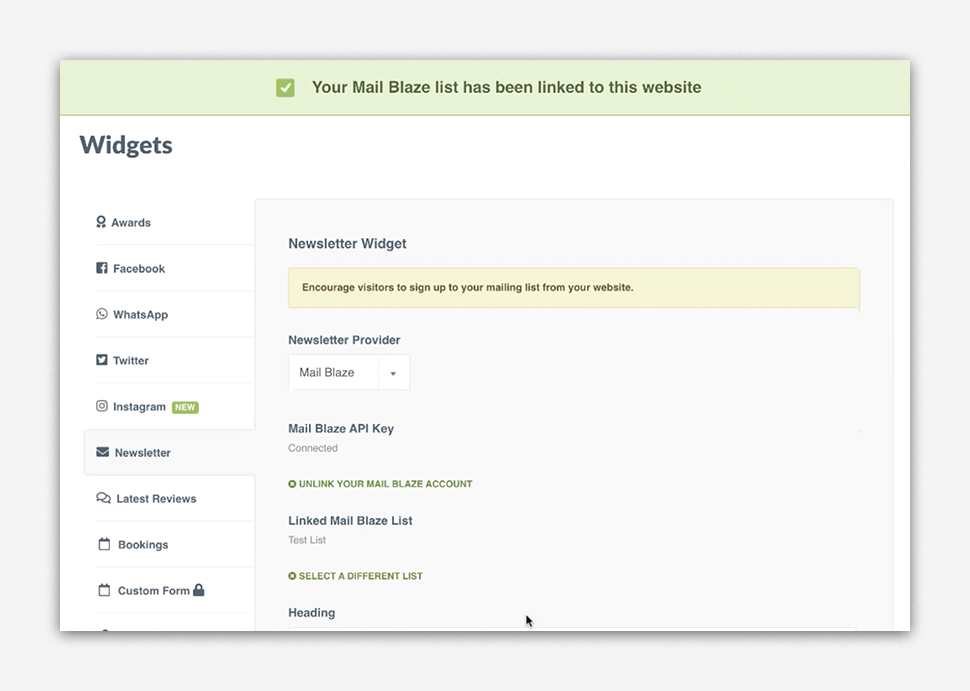Screen dimensions: 970x691
Task: Click the Latest Reviews chat bubbles icon
Action: (103, 498)
